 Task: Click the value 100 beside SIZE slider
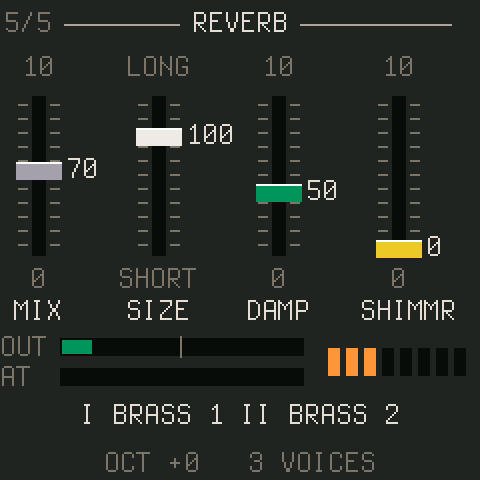coord(211,134)
